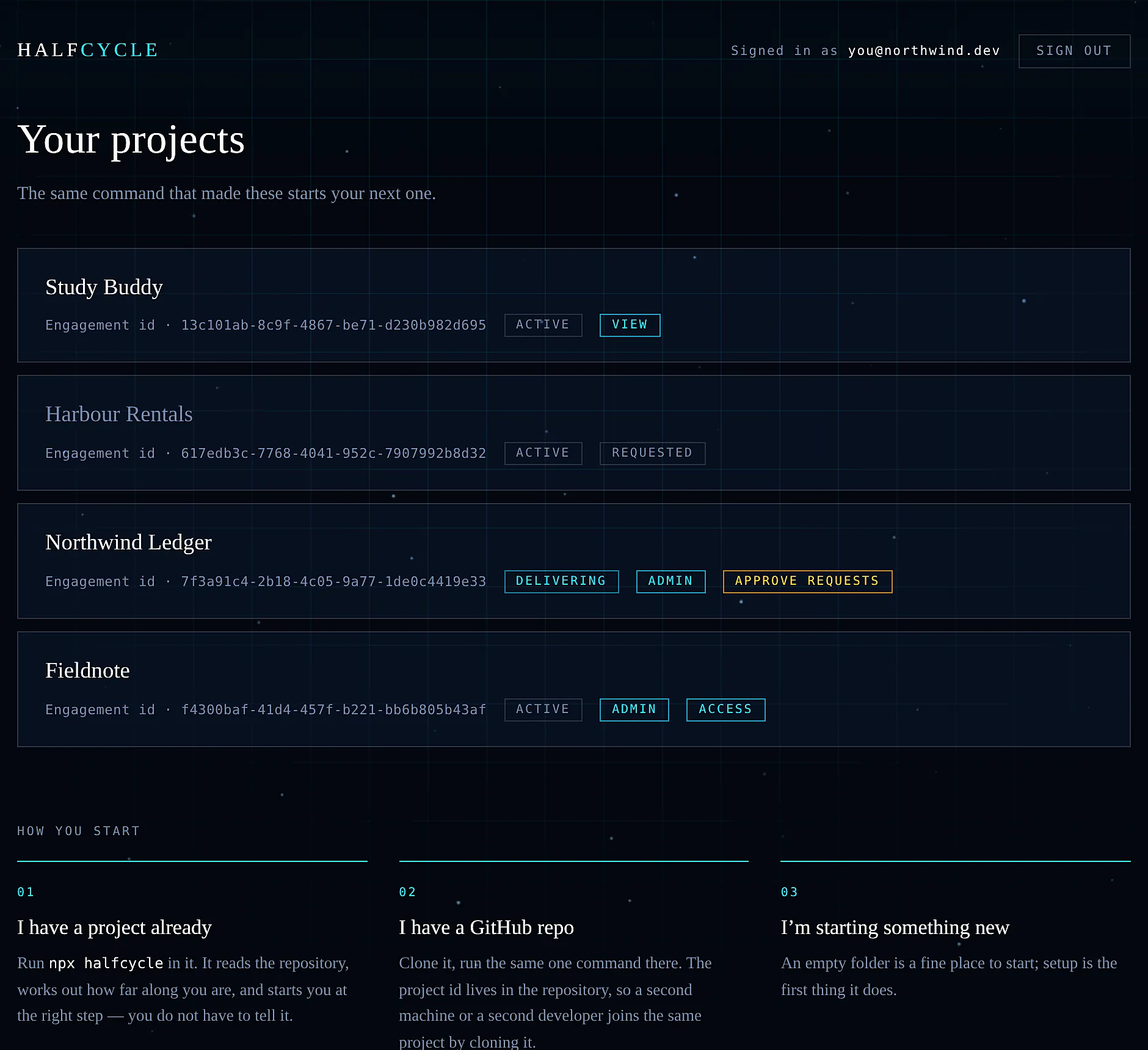The height and width of the screenshot is (1050, 1148).
Task: Click APPROVE REQUESTS on Northwind Ledger
Action: [x=807, y=581]
